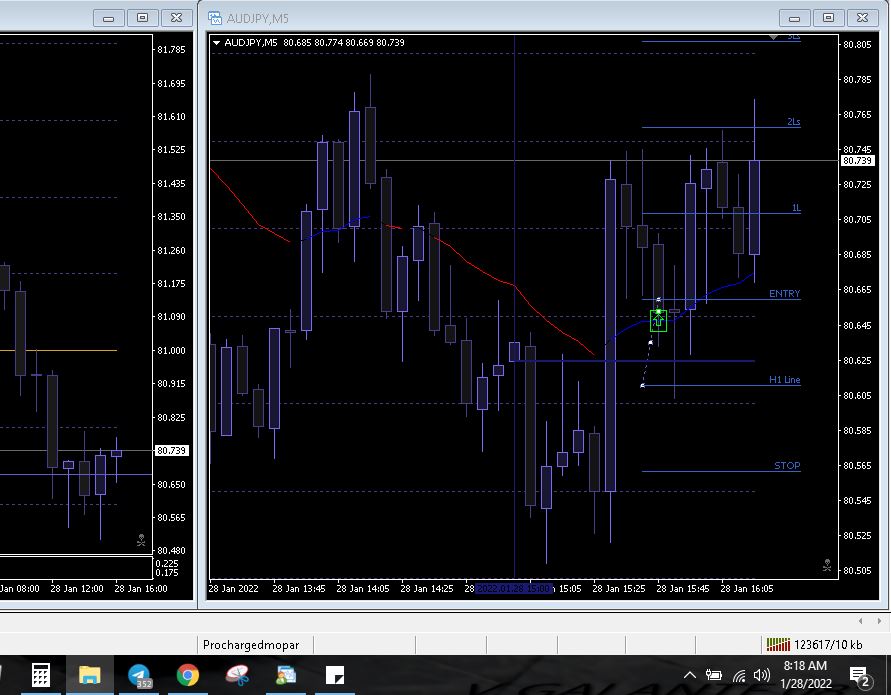Launch Google Chrome from the taskbar

tap(188, 675)
